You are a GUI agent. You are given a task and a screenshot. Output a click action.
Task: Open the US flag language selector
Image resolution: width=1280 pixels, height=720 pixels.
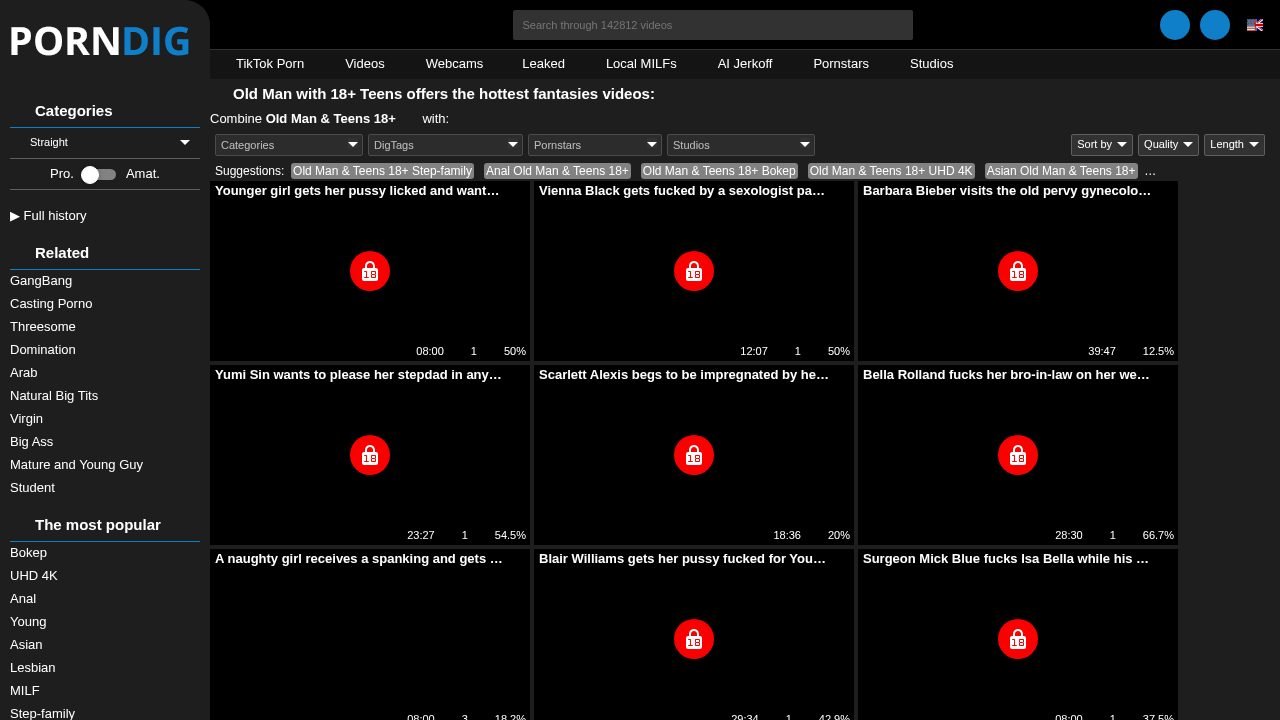pos(1255,25)
